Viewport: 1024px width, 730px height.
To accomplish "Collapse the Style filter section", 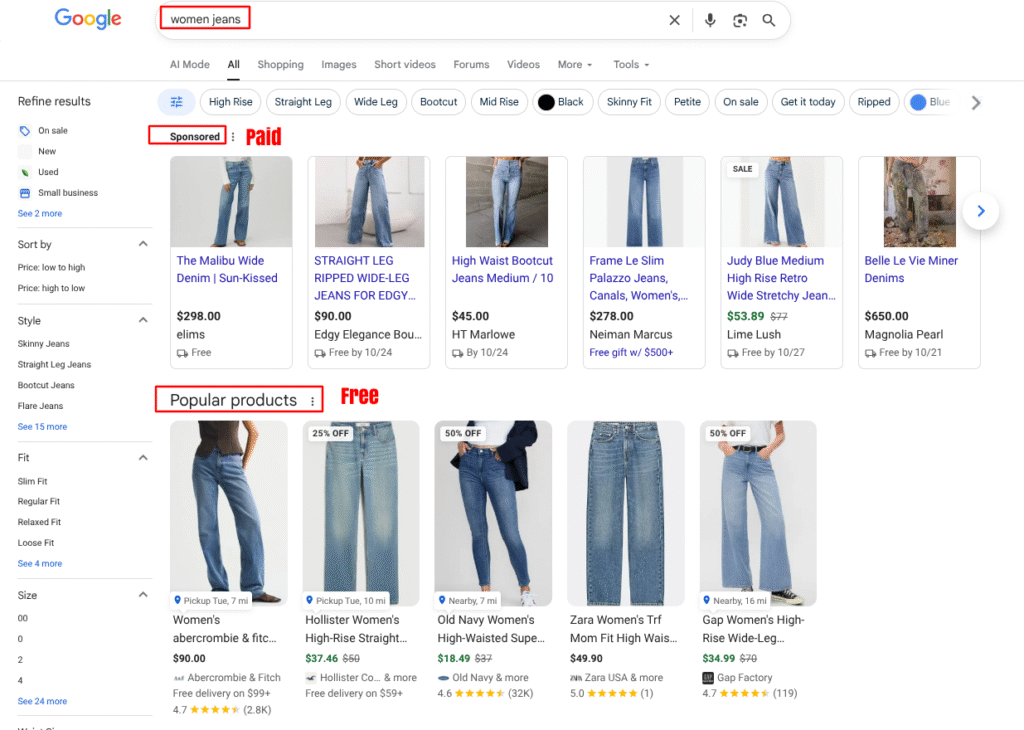I will [x=143, y=320].
